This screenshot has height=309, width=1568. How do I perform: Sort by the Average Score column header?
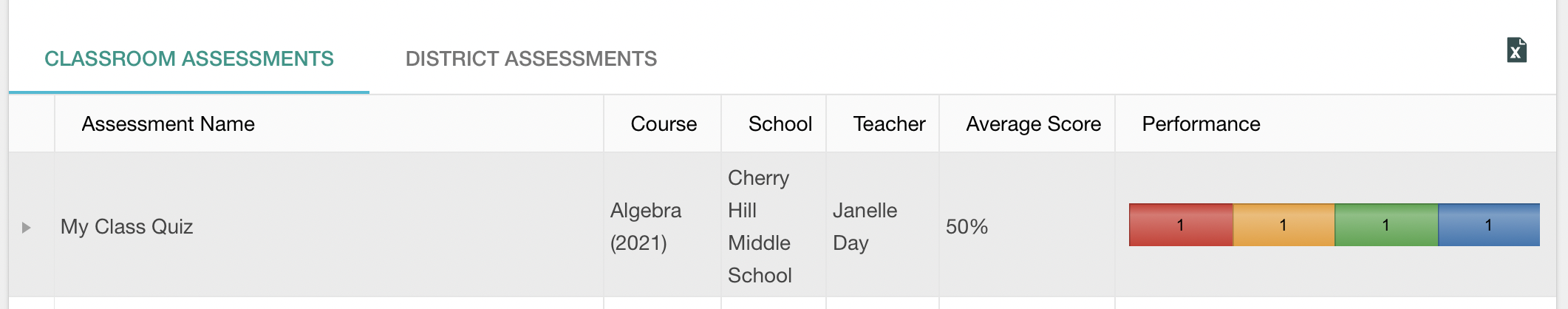coord(1033,123)
